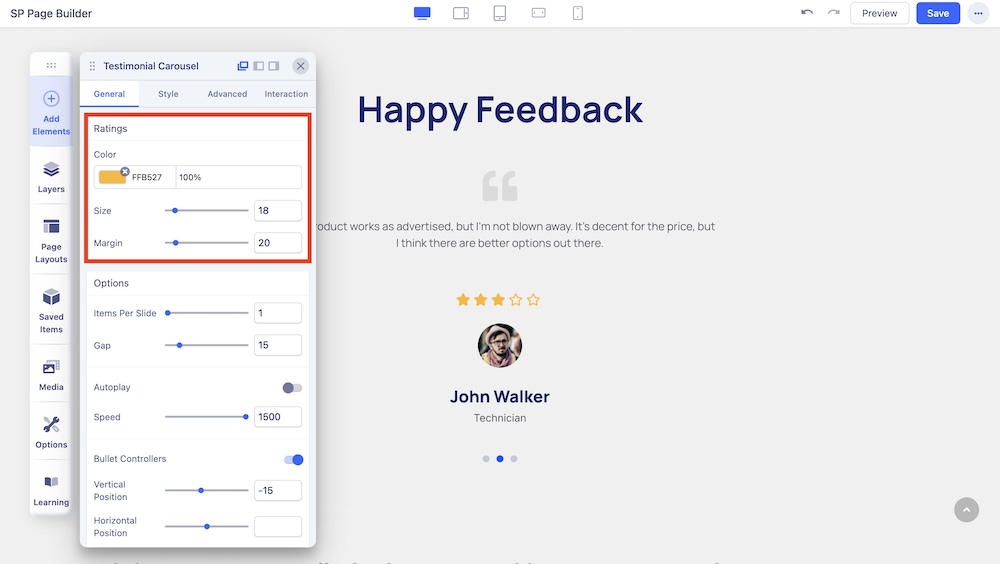Screen dimensions: 1000x564
Task: Open the Advanced tab
Action: click(227, 94)
